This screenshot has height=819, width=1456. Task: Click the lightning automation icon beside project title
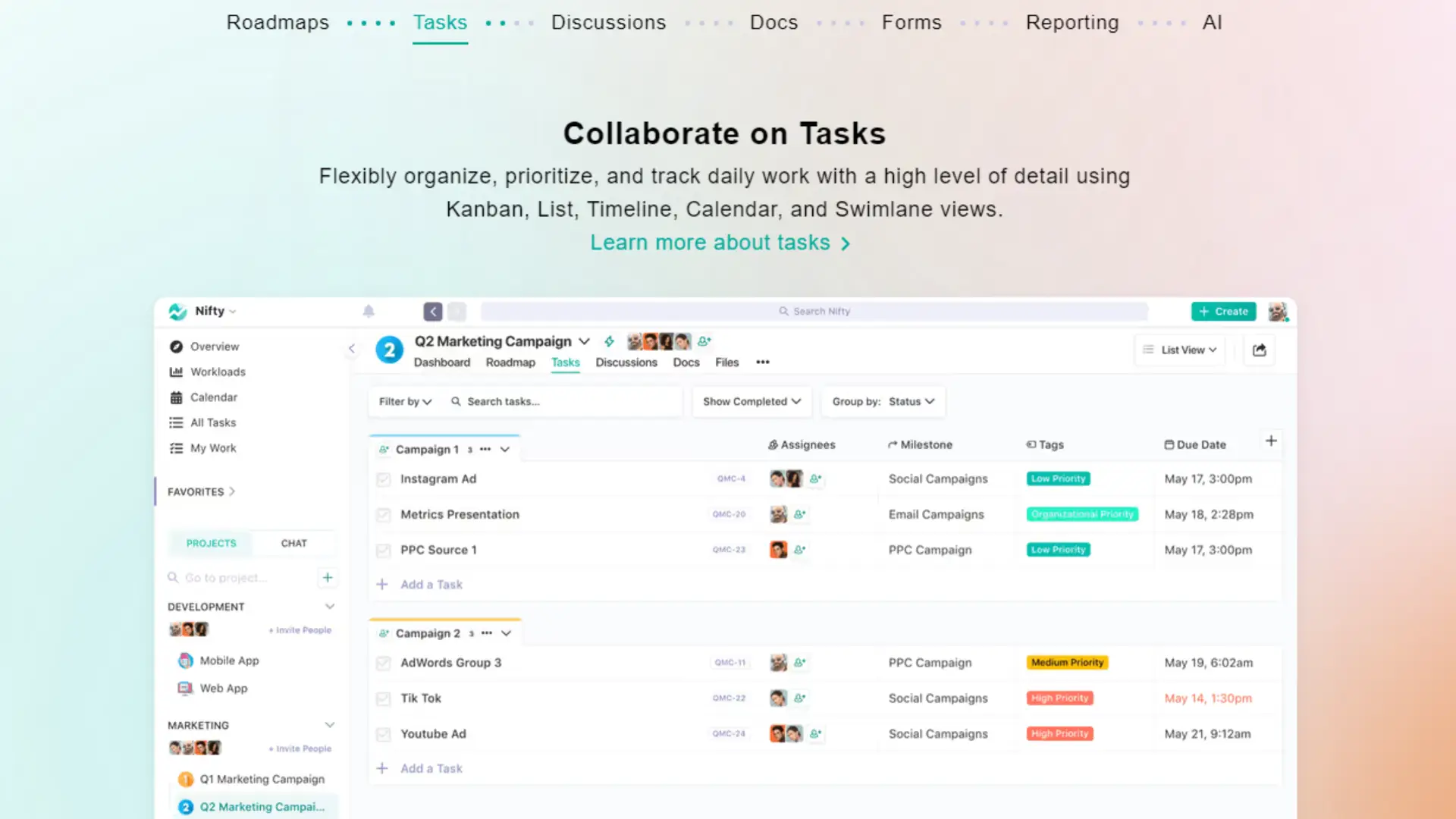tap(609, 341)
